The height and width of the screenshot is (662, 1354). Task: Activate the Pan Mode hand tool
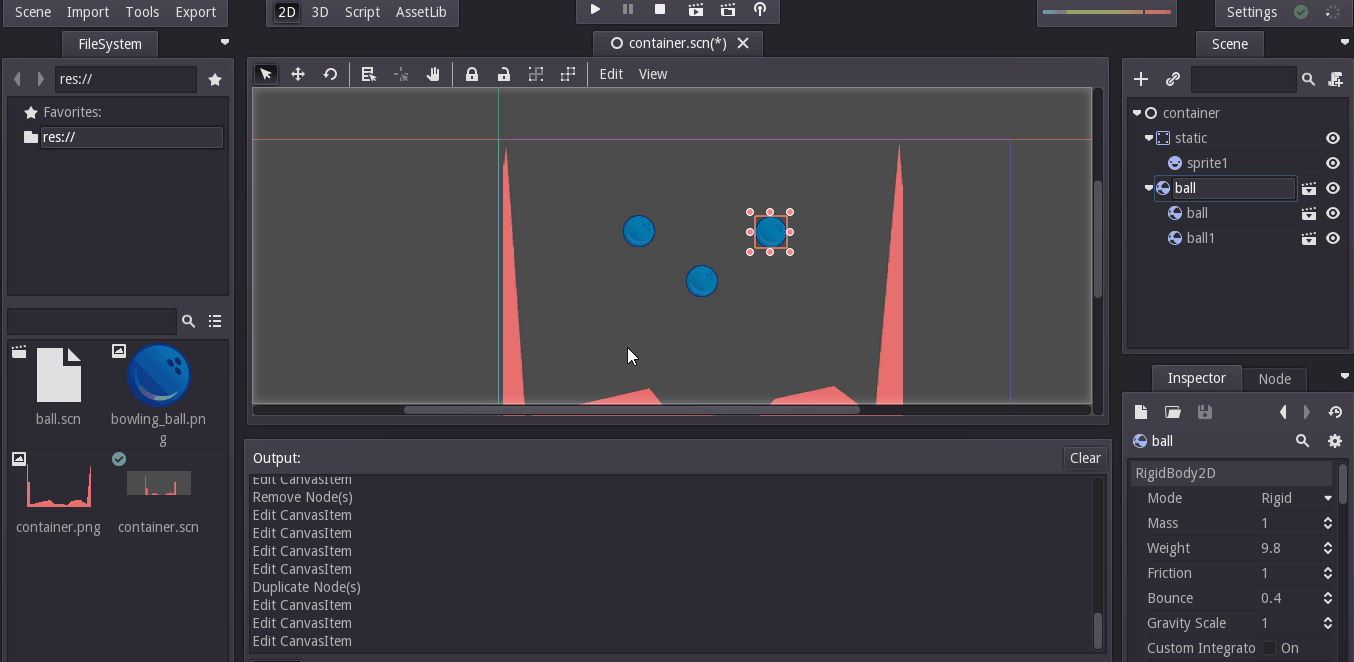point(433,74)
